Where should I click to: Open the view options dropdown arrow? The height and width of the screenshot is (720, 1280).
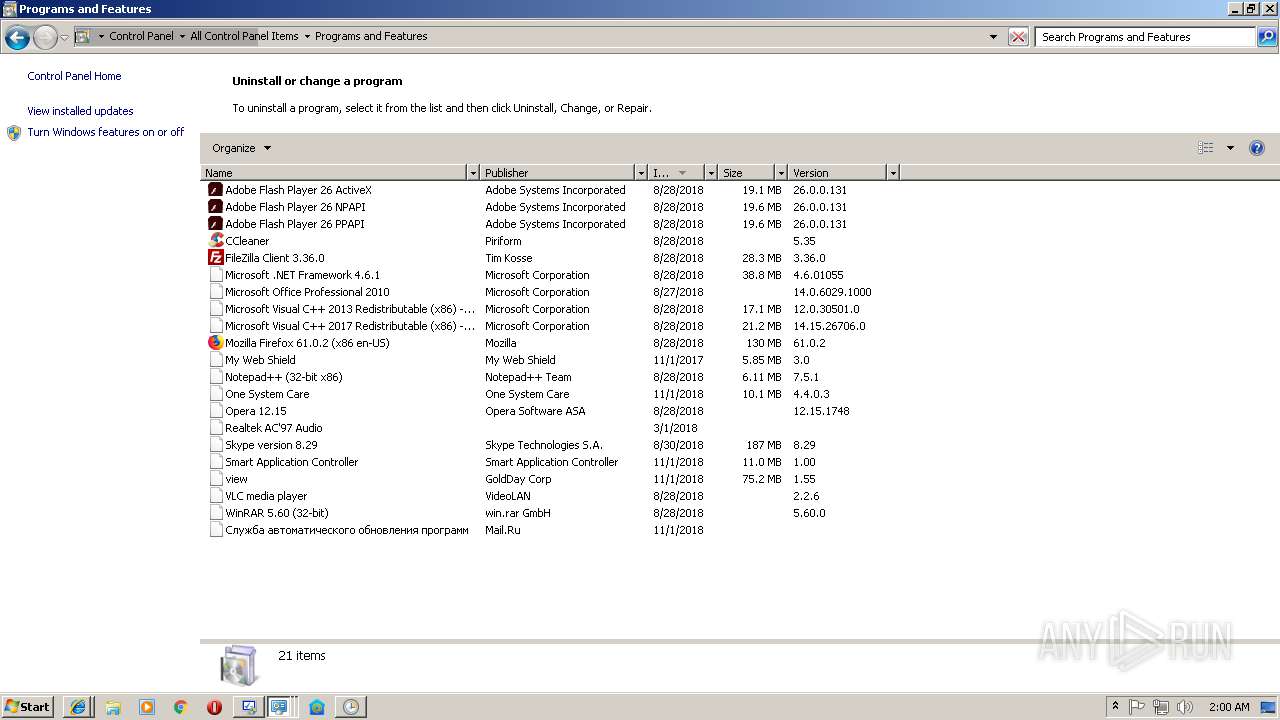pyautogui.click(x=1230, y=148)
